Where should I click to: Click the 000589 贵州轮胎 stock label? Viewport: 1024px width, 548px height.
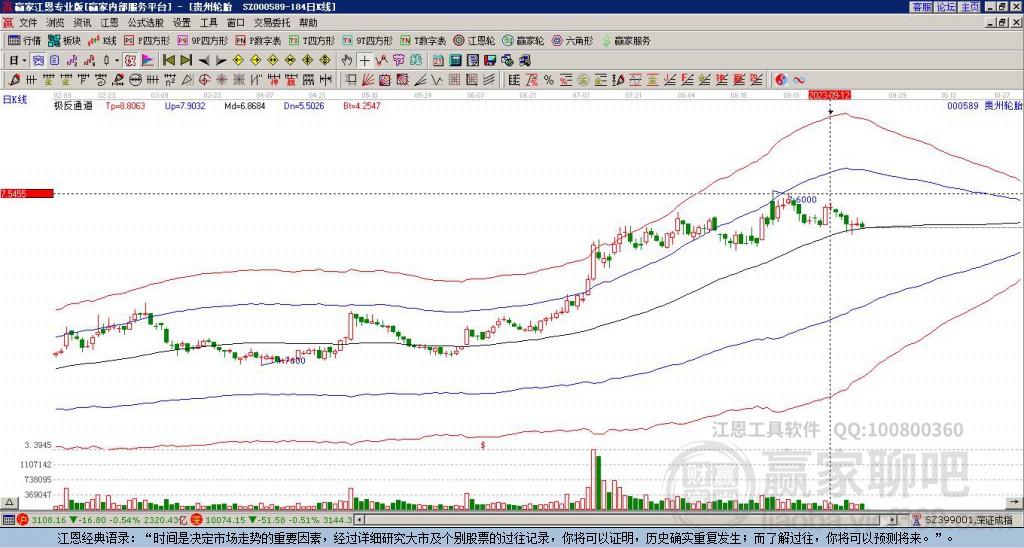tap(984, 106)
